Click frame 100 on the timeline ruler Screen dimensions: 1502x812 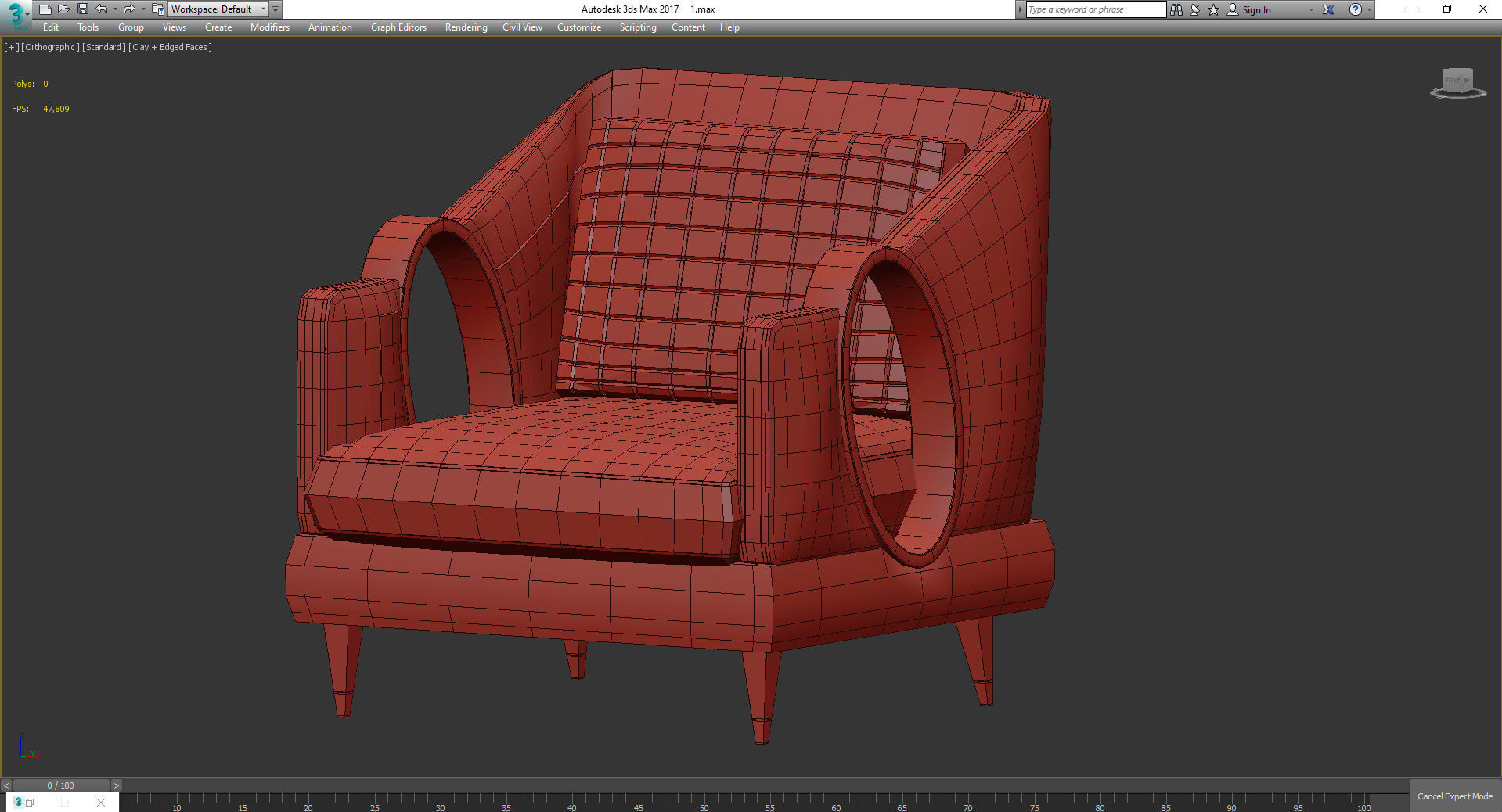point(1364,807)
